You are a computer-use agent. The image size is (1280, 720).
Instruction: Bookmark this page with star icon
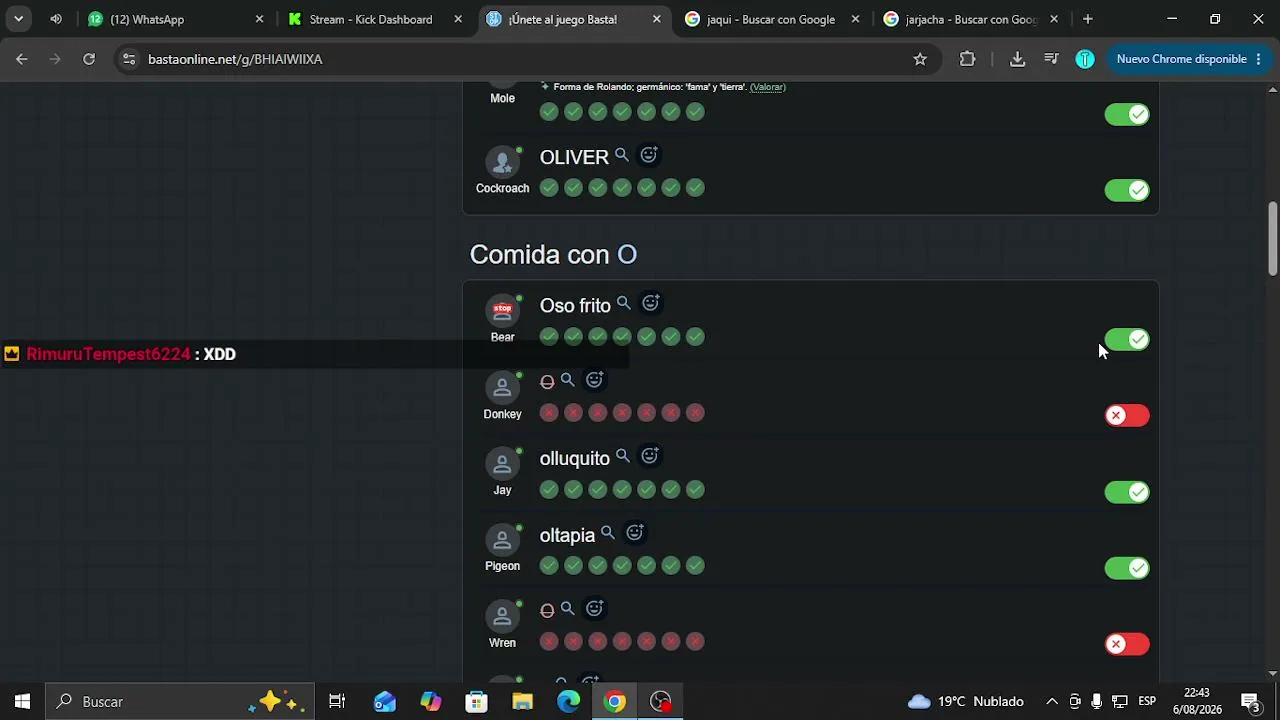coord(920,59)
